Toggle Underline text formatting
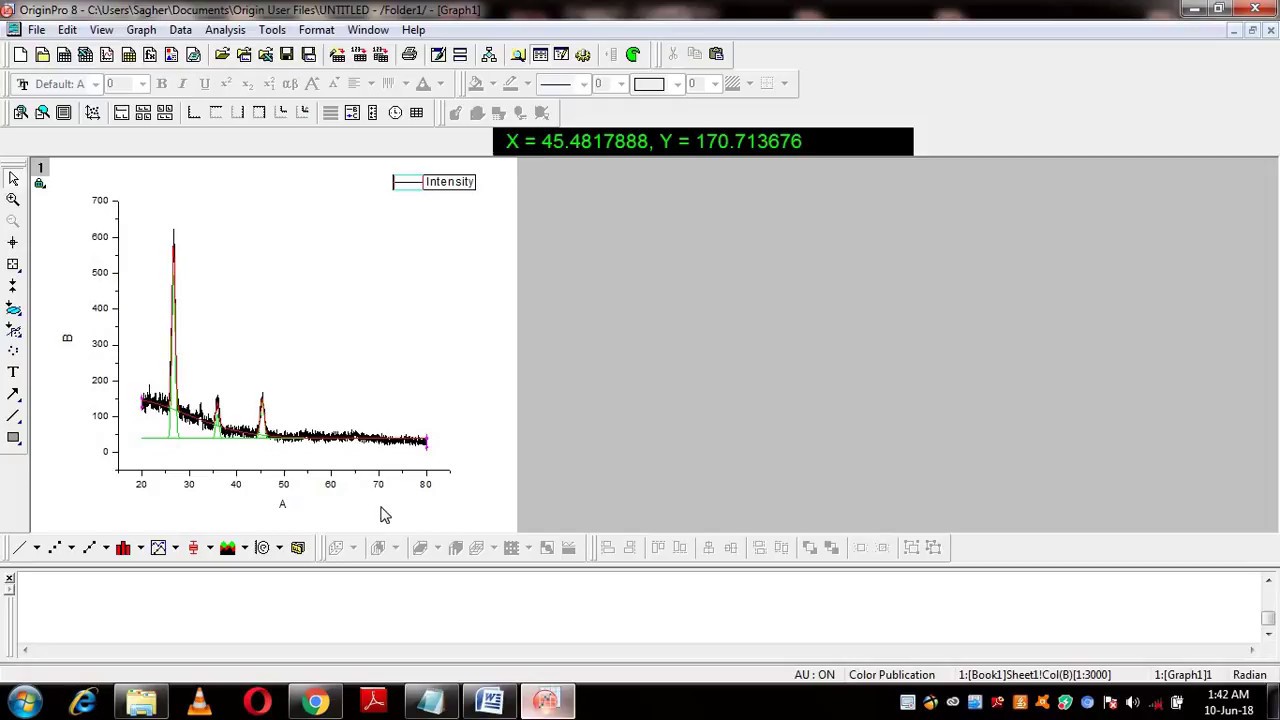Screen dimensions: 1280x720 pyautogui.click(x=204, y=84)
